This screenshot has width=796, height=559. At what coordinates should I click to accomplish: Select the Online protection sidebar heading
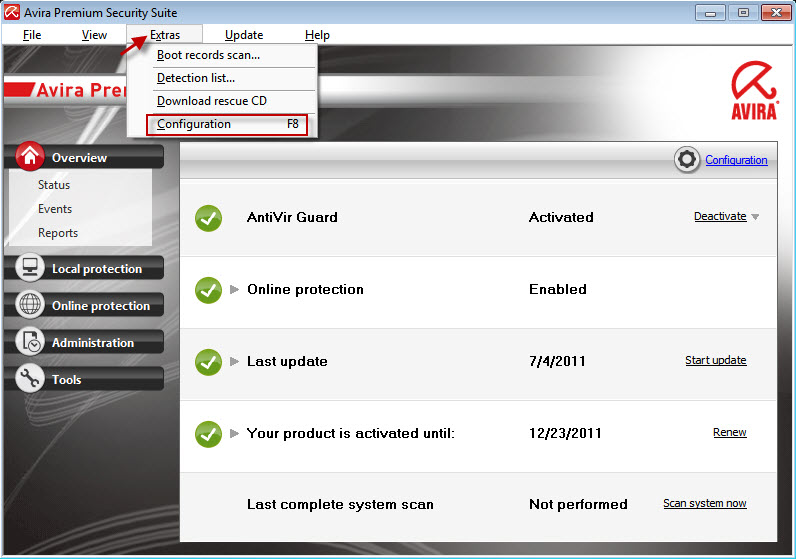pos(84,305)
